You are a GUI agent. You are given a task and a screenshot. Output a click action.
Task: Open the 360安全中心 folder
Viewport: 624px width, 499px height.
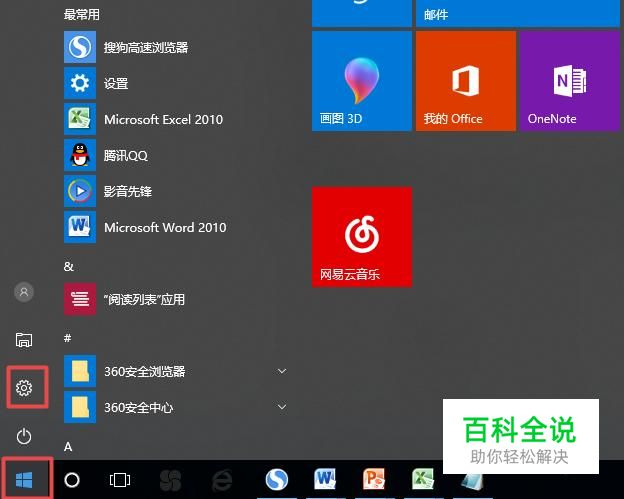(x=175, y=407)
